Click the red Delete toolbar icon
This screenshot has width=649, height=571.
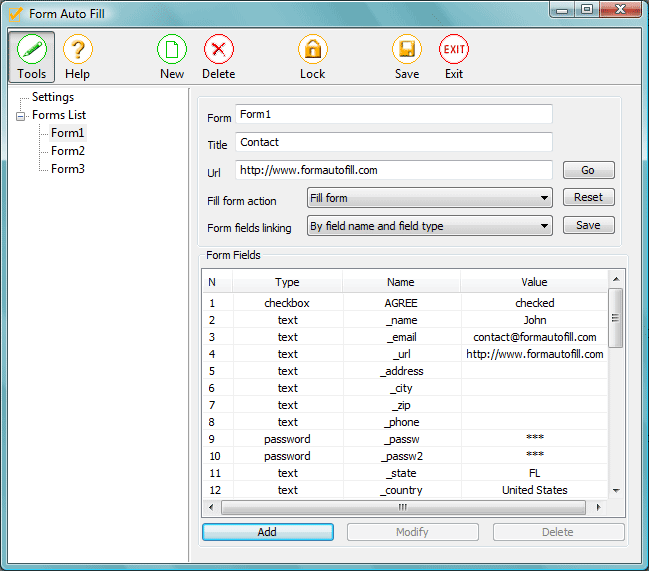(219, 49)
